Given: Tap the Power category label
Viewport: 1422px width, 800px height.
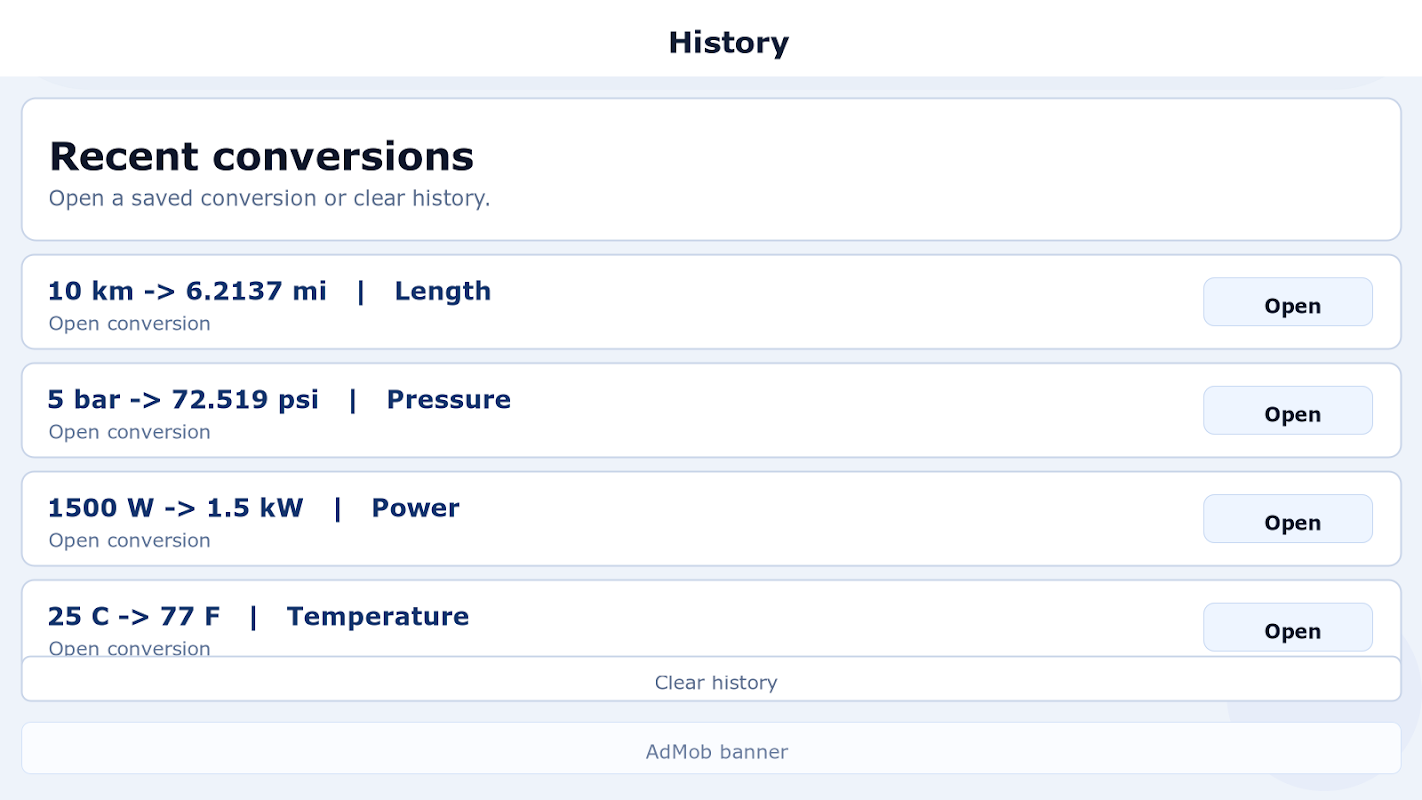Looking at the screenshot, I should 415,508.
